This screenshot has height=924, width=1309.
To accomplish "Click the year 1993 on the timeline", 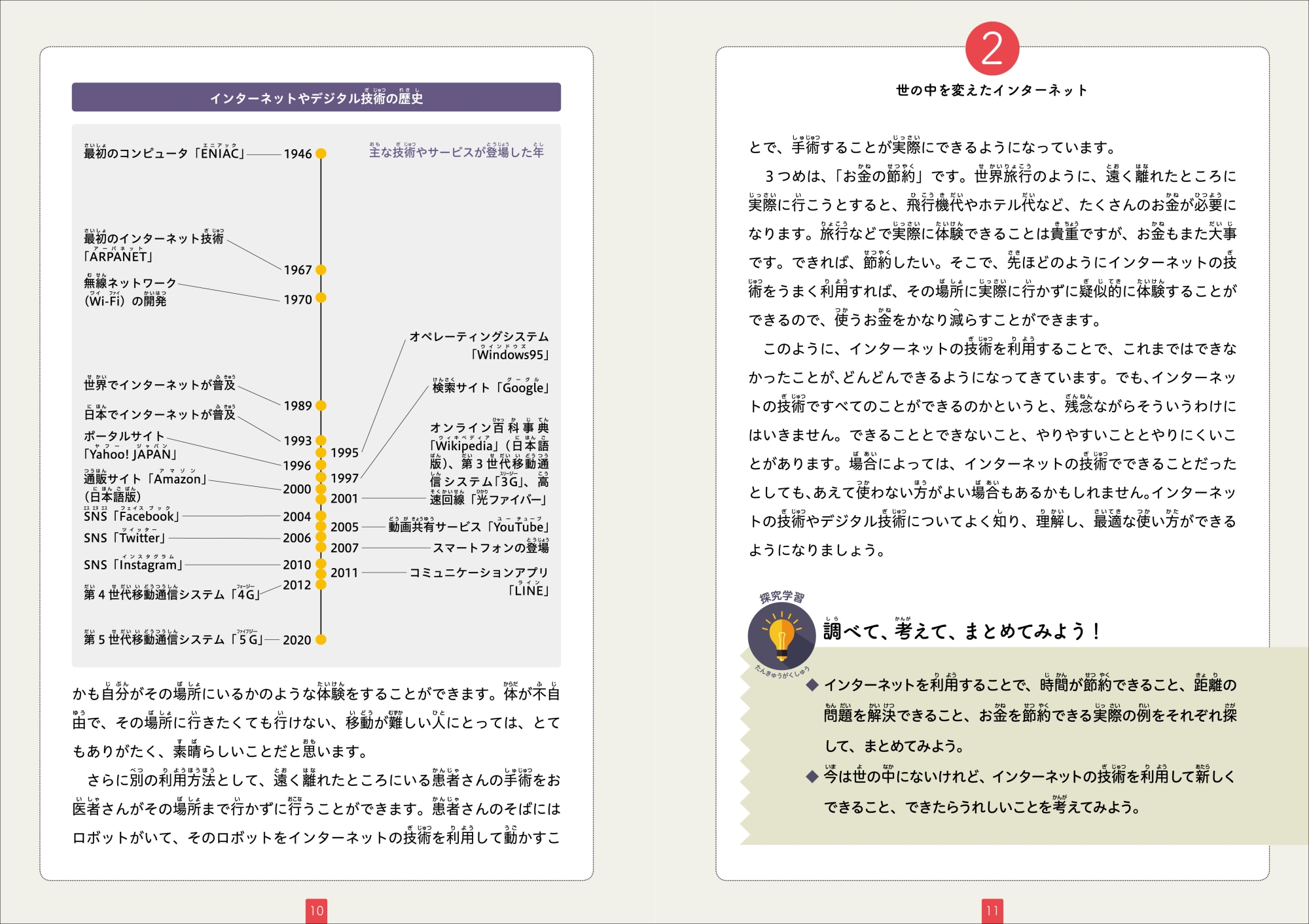I will pos(297,440).
